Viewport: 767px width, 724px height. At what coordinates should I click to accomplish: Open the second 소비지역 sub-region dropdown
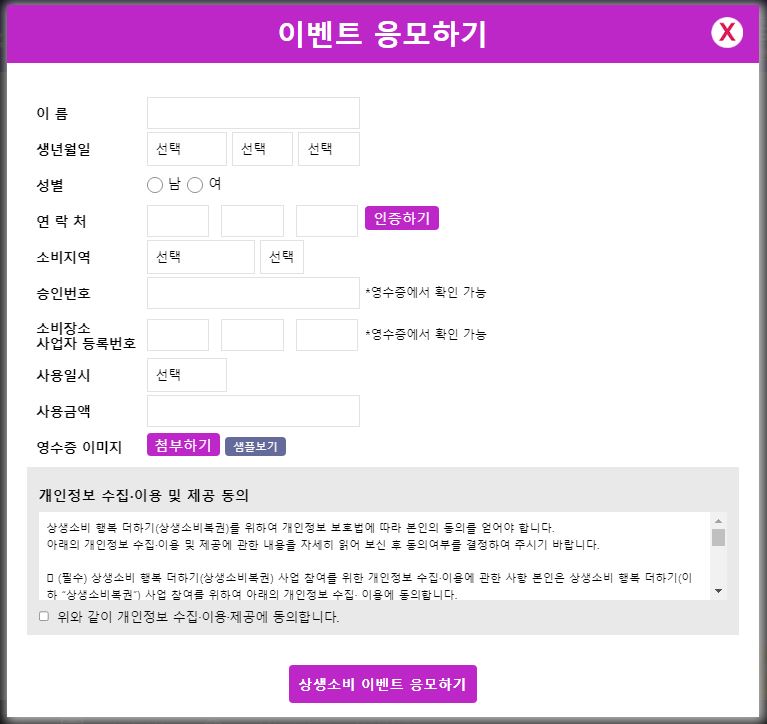click(x=282, y=257)
